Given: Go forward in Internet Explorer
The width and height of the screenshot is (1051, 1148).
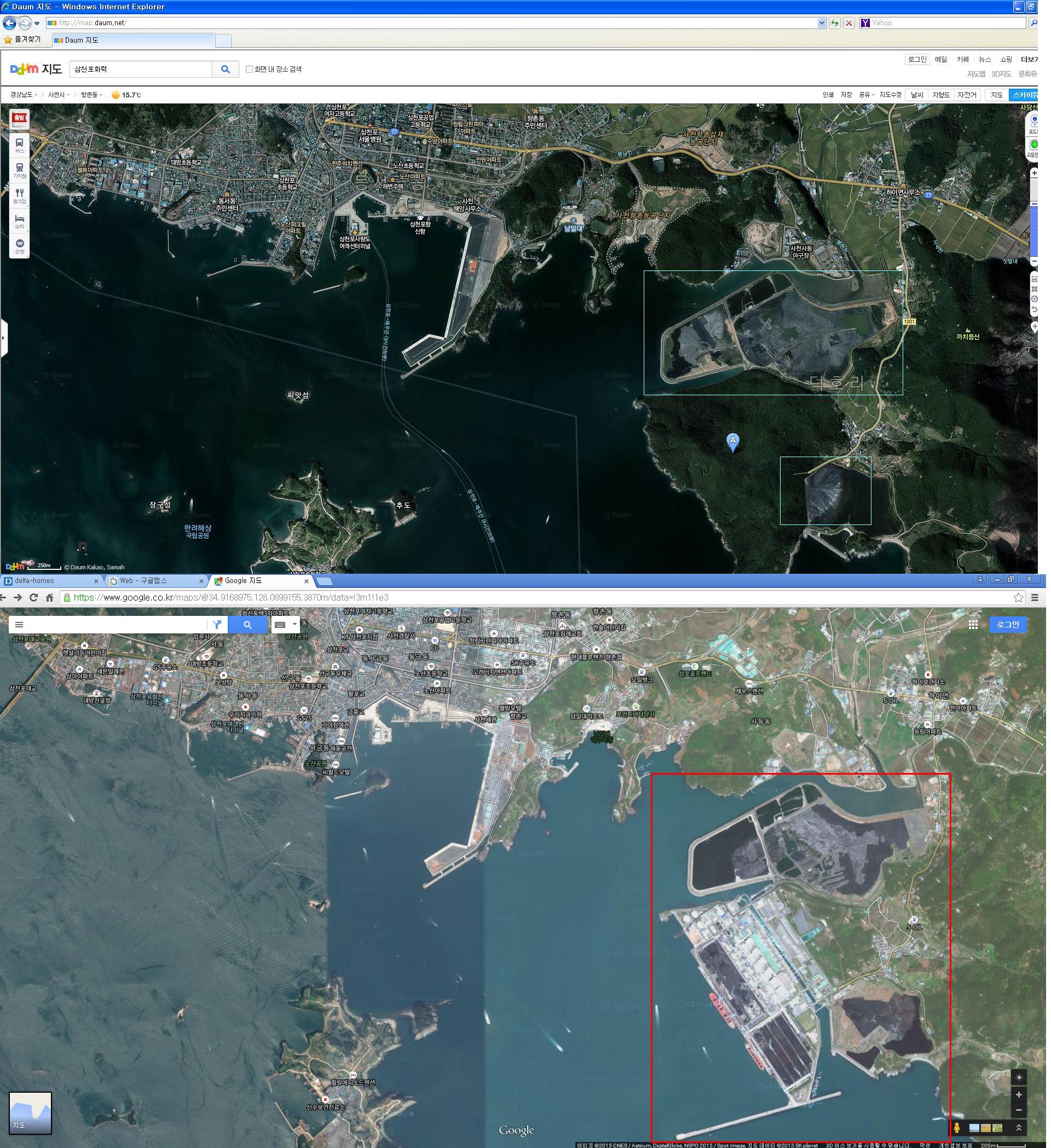Looking at the screenshot, I should 25,23.
